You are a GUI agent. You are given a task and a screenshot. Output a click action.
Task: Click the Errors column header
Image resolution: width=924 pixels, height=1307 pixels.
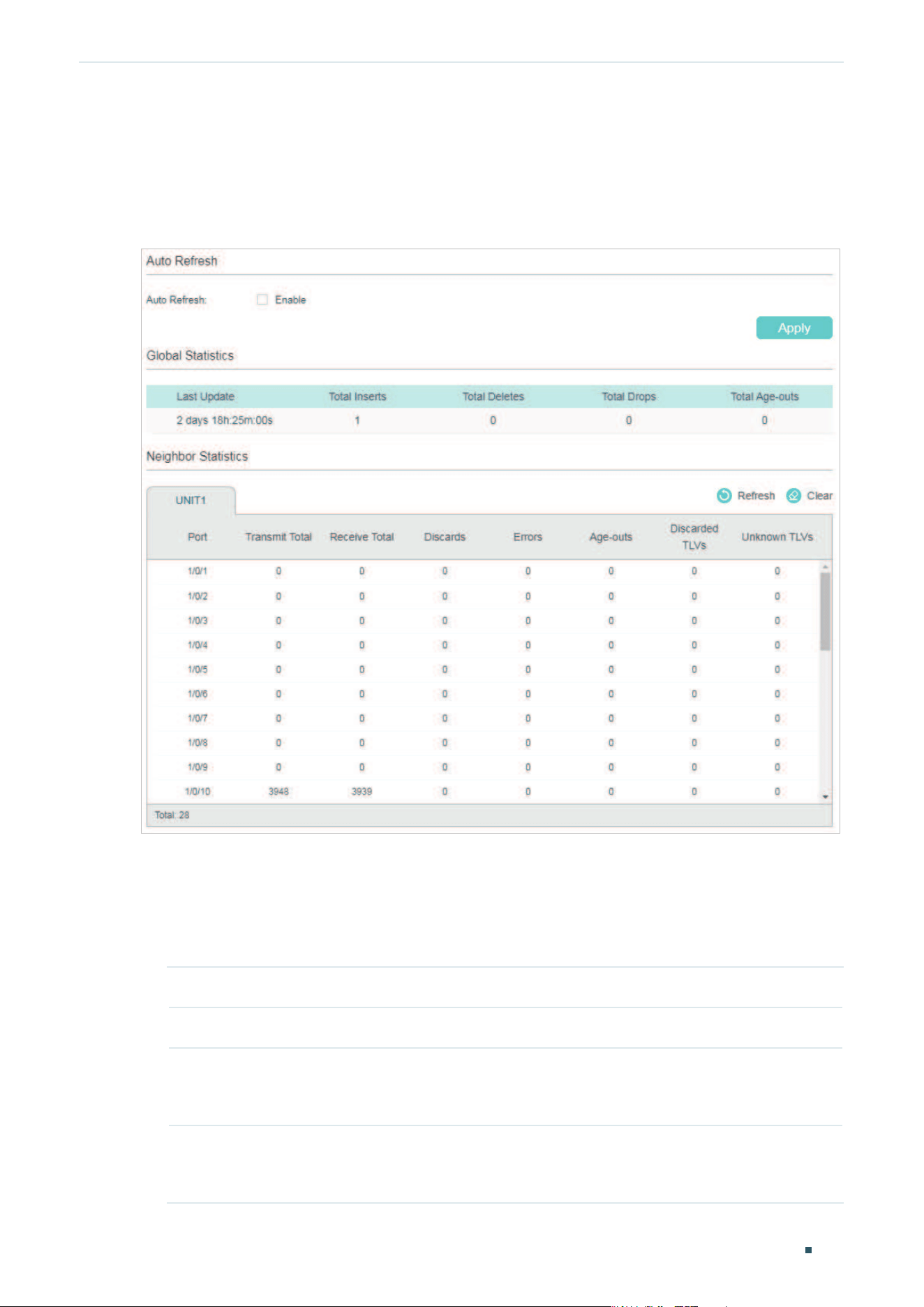point(528,537)
